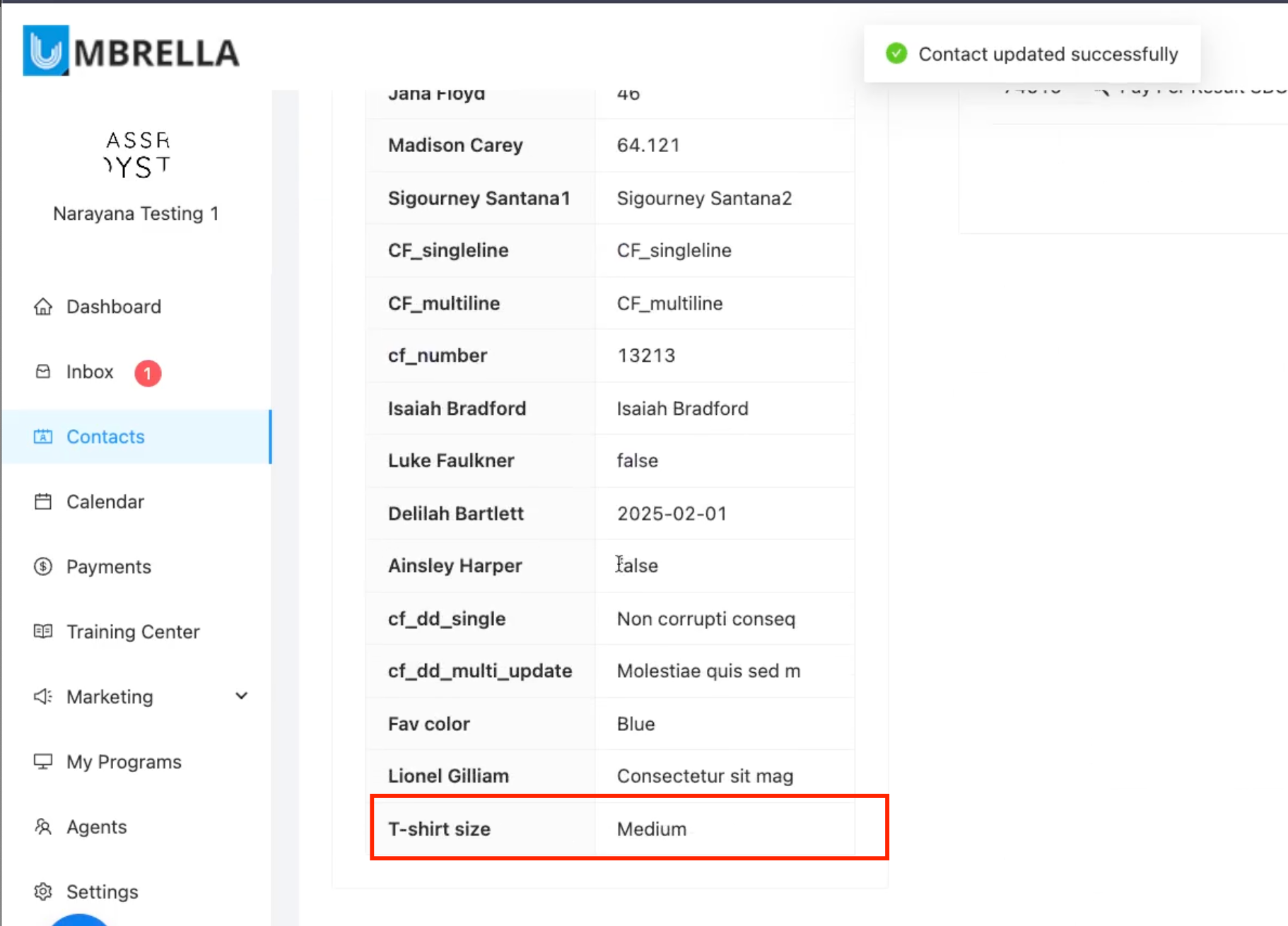Click the Inbox tray icon
The width and height of the screenshot is (1288, 926).
tap(43, 372)
